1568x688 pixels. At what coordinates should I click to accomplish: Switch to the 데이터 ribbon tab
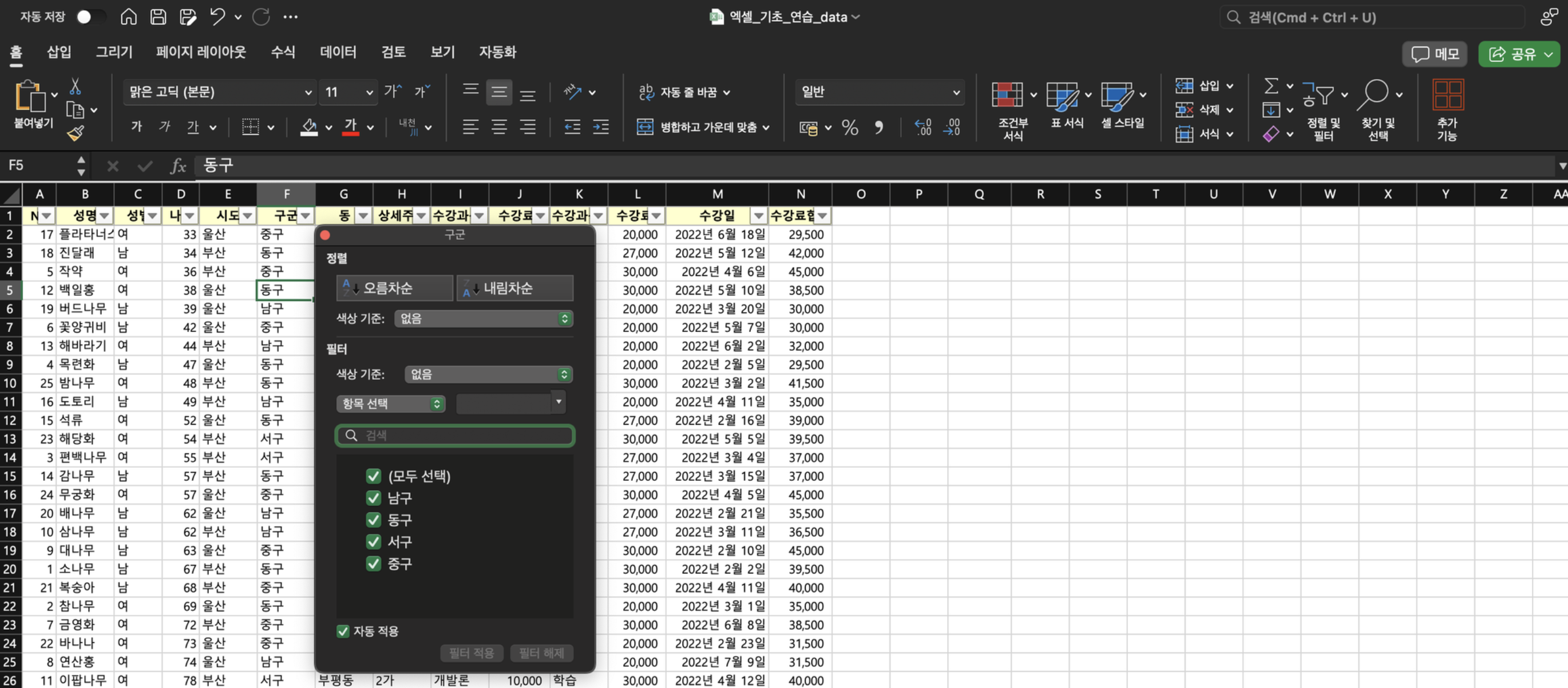338,52
